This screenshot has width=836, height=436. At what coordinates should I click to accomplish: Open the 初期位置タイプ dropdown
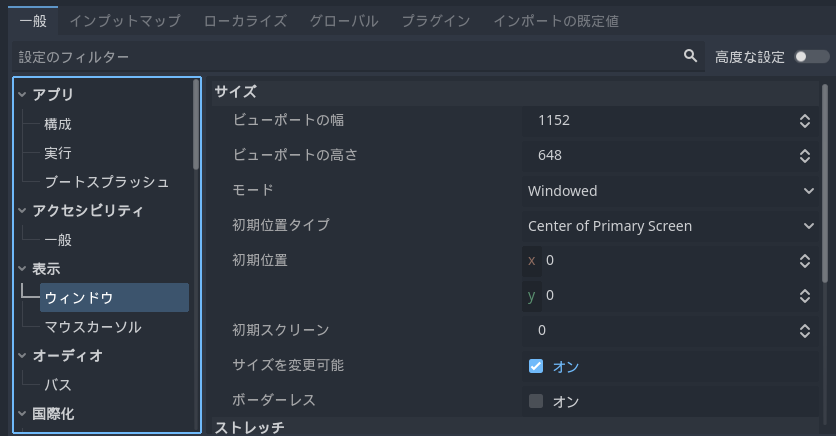(x=670, y=226)
